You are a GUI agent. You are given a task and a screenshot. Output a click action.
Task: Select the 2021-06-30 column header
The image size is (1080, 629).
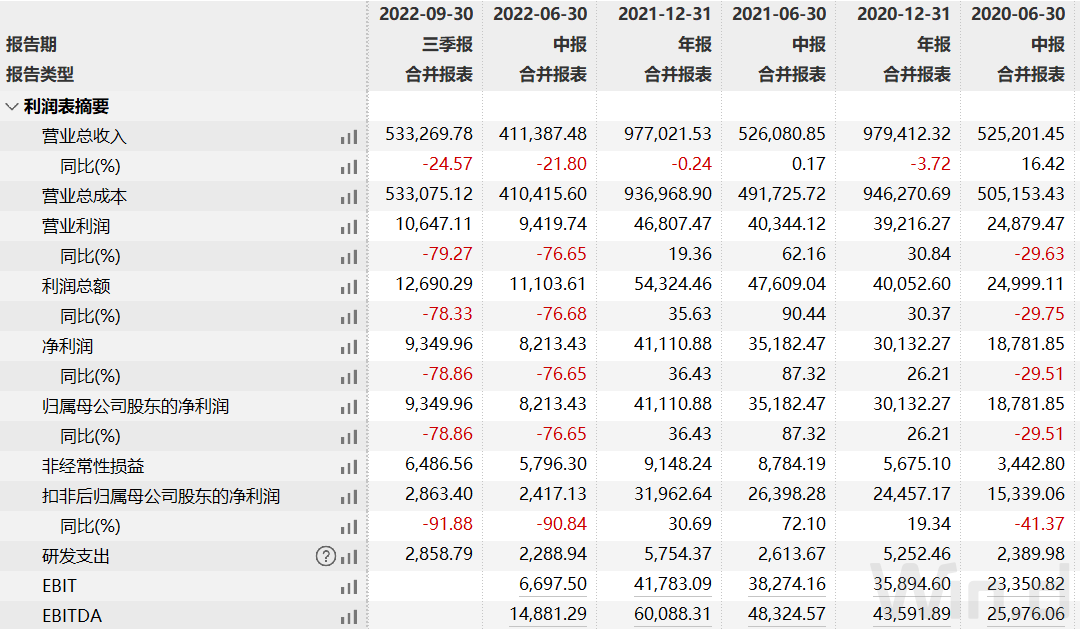tap(779, 14)
